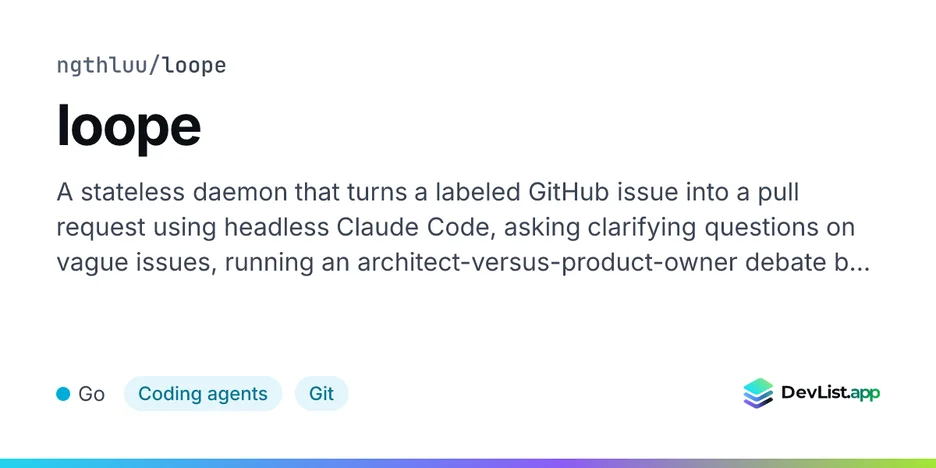Screen dimensions: 936x468
Task: Click the slash separator in repository path
Action: click(155, 66)
